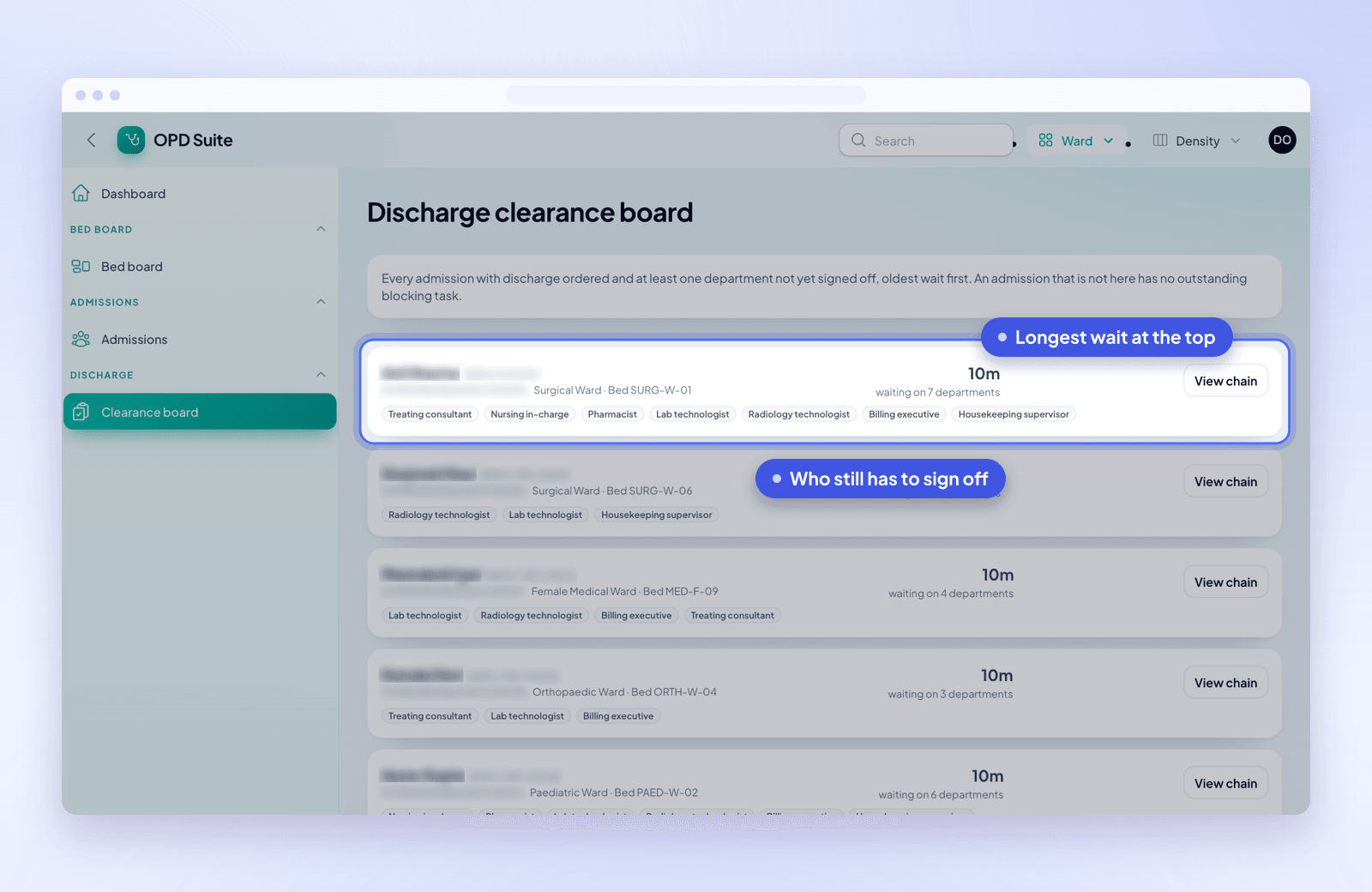
Task: Click Nursing in-charge tag on SURG-W-01
Action: coord(529,414)
